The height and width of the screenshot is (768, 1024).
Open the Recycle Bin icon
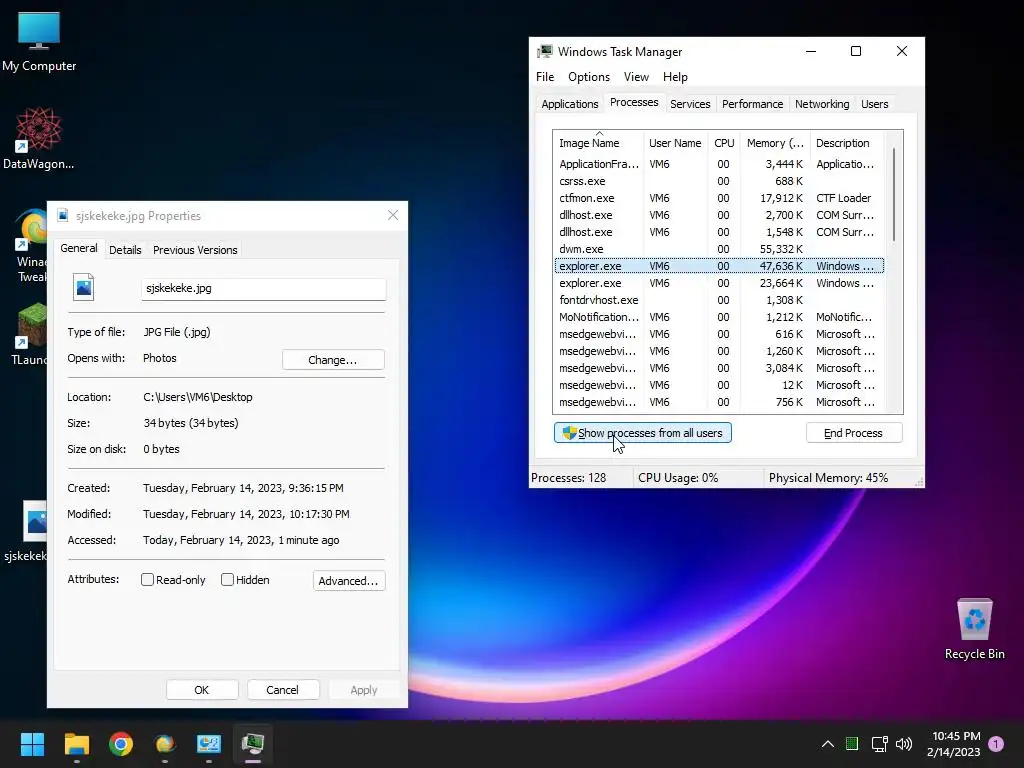click(974, 628)
